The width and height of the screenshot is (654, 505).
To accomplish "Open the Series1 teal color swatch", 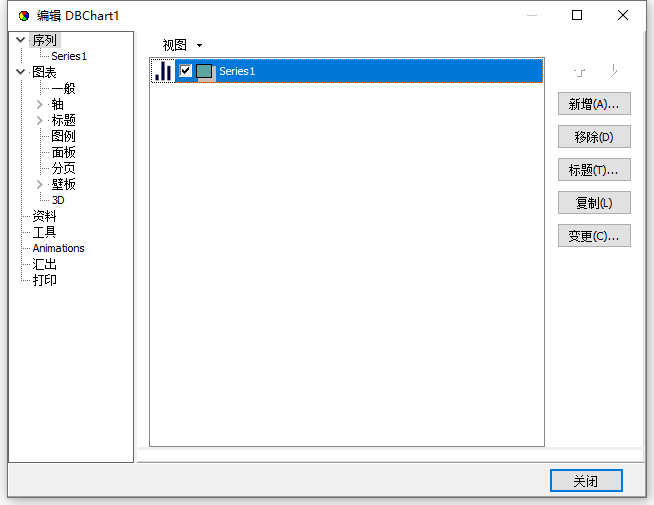I will coord(205,72).
